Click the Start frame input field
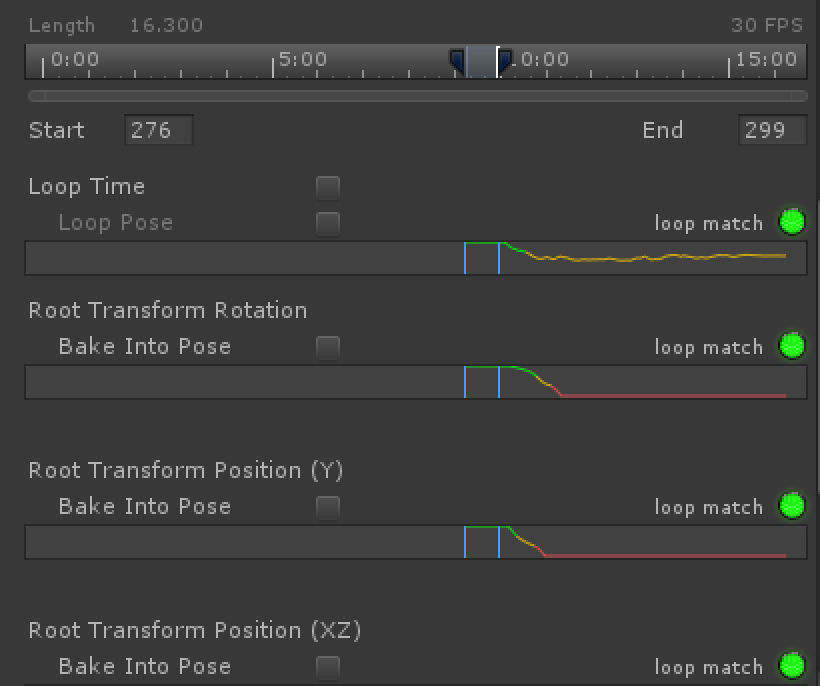 158,130
